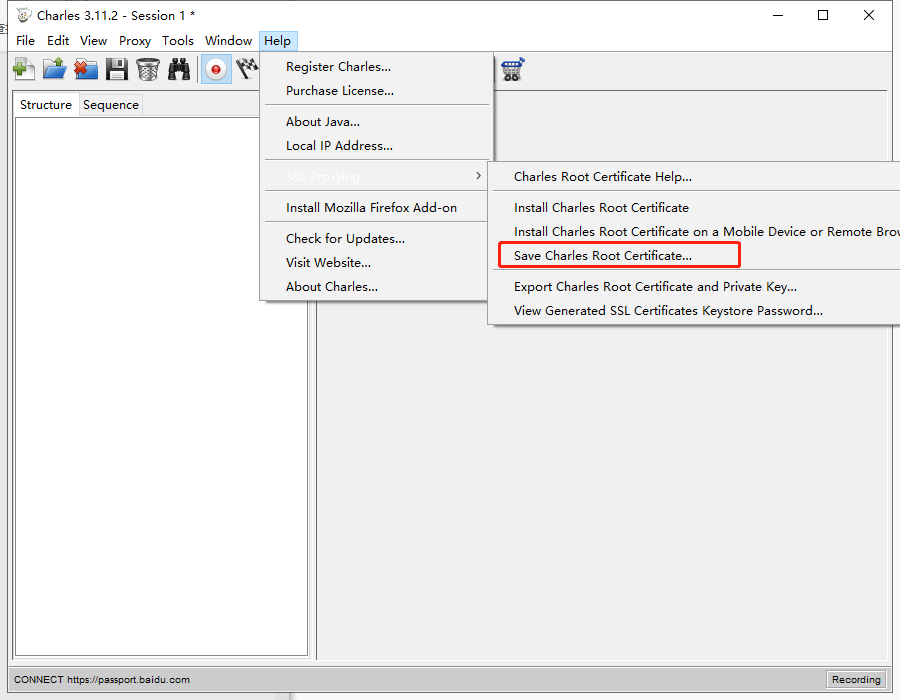Choose Save Charles Root Certificate...
The width and height of the screenshot is (900, 700).
pos(696,256)
